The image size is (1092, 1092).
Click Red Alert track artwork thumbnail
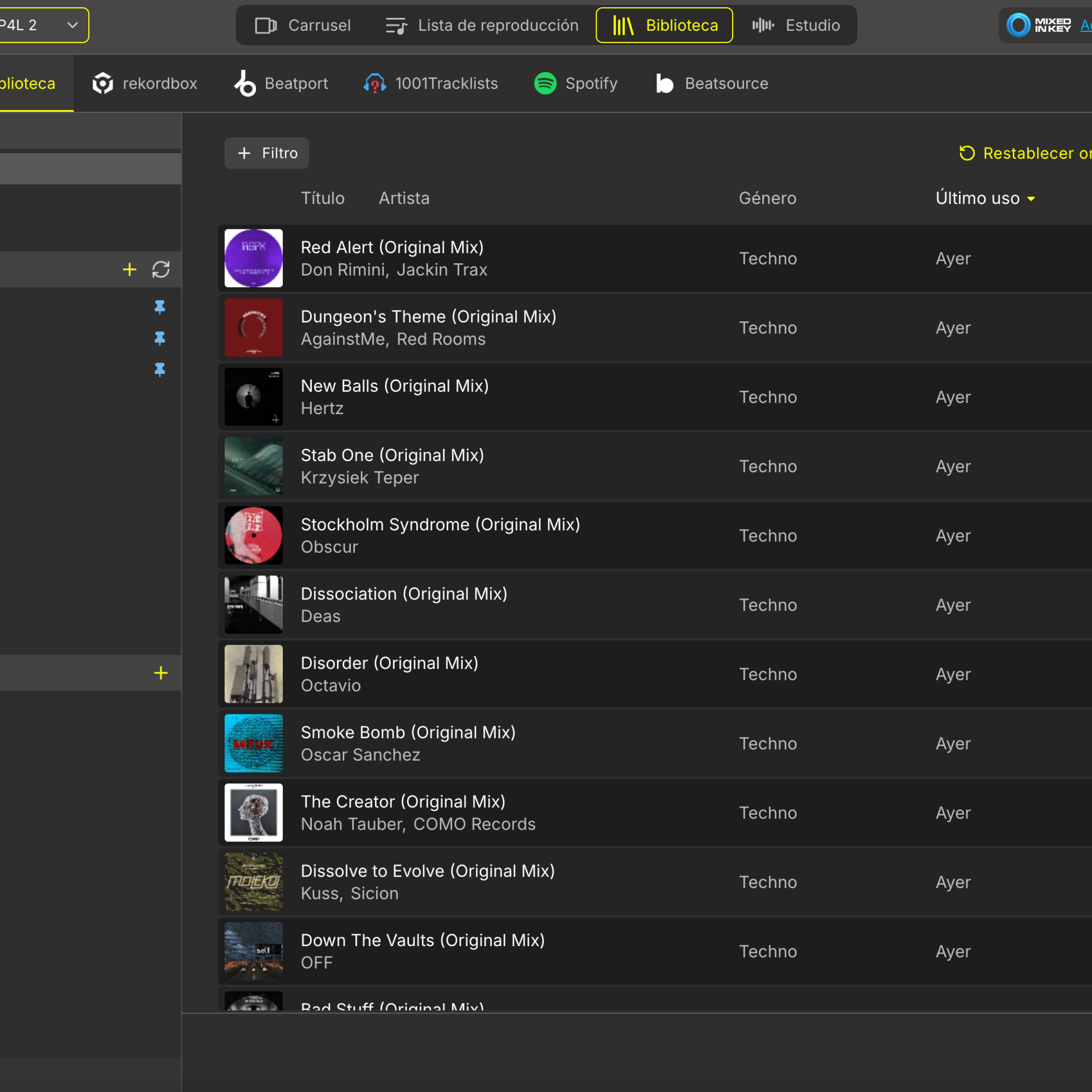point(254,258)
